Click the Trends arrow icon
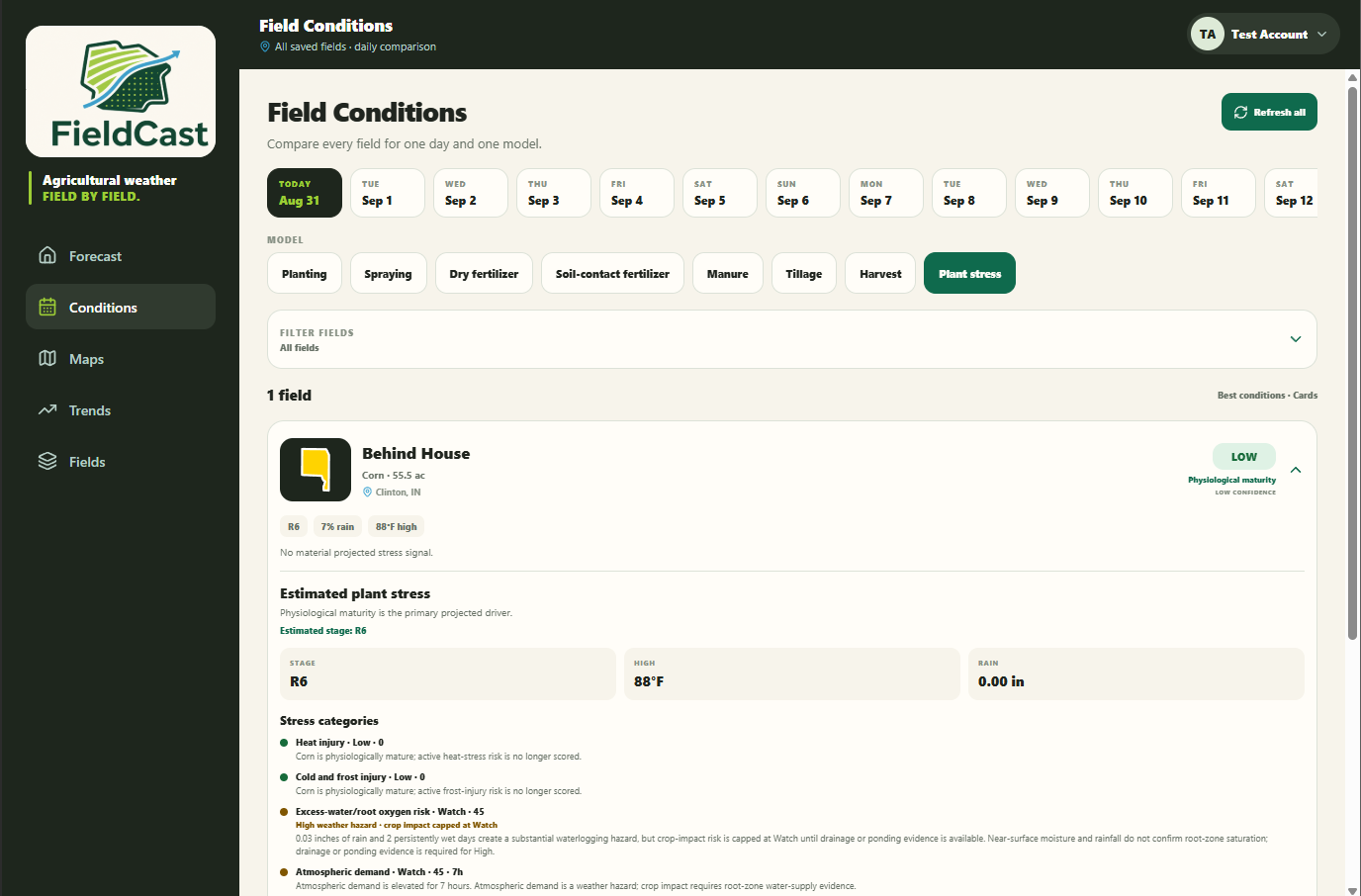The height and width of the screenshot is (896, 1361). pyautogui.click(x=47, y=409)
